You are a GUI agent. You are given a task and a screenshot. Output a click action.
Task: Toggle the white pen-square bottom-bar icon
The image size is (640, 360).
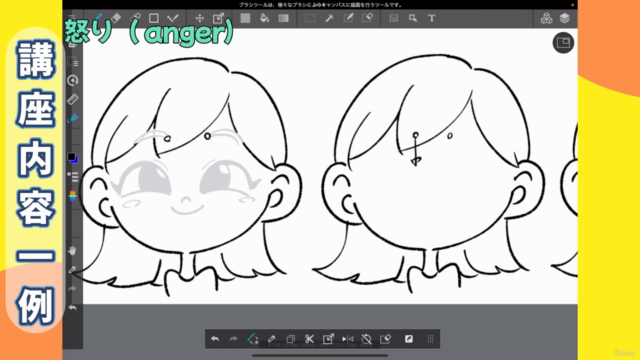(409, 339)
